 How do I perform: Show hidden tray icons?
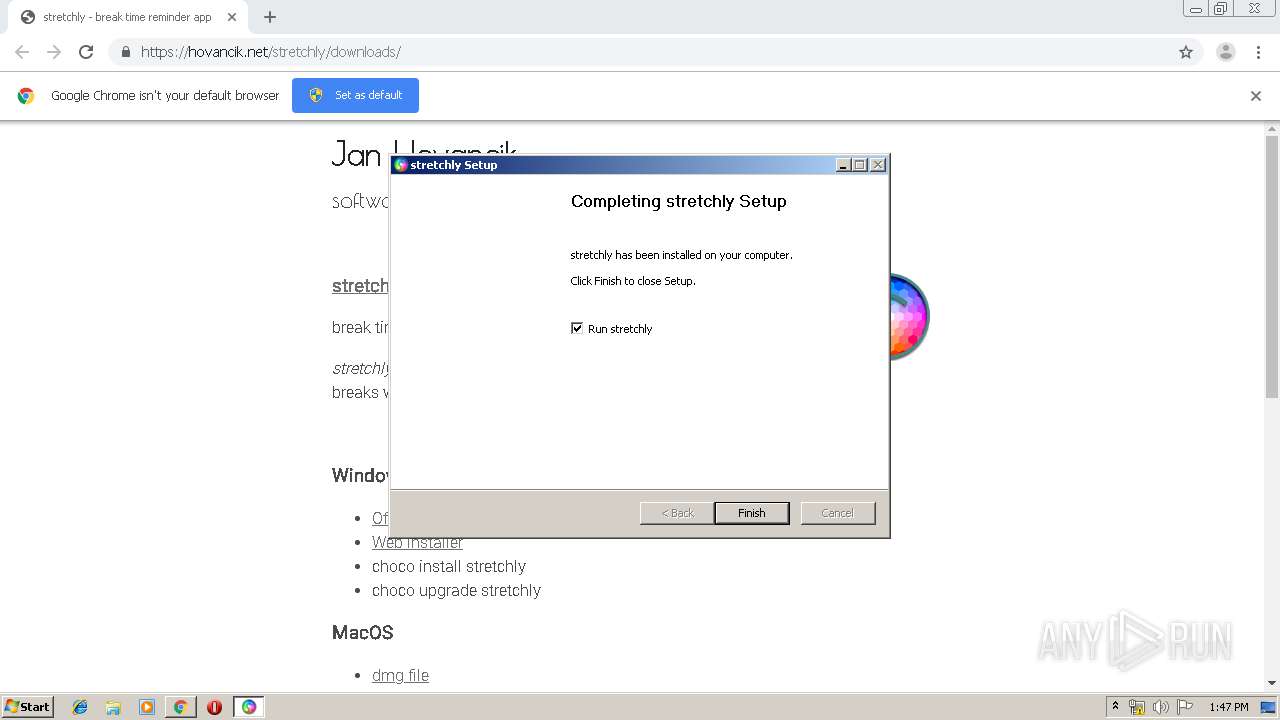[x=1115, y=707]
